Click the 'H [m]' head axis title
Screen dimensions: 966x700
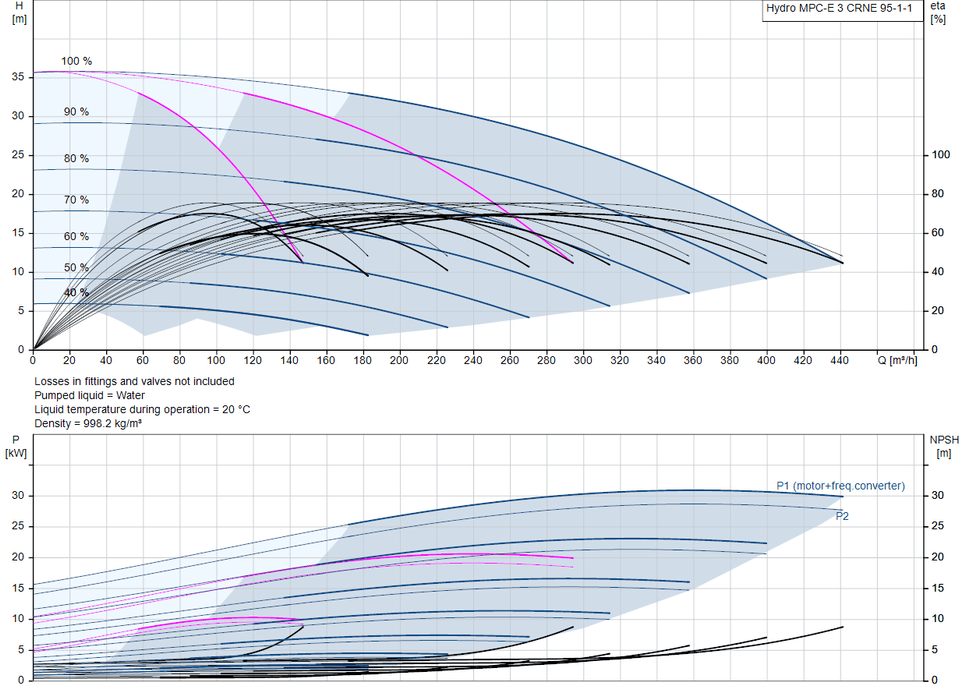click(x=19, y=12)
